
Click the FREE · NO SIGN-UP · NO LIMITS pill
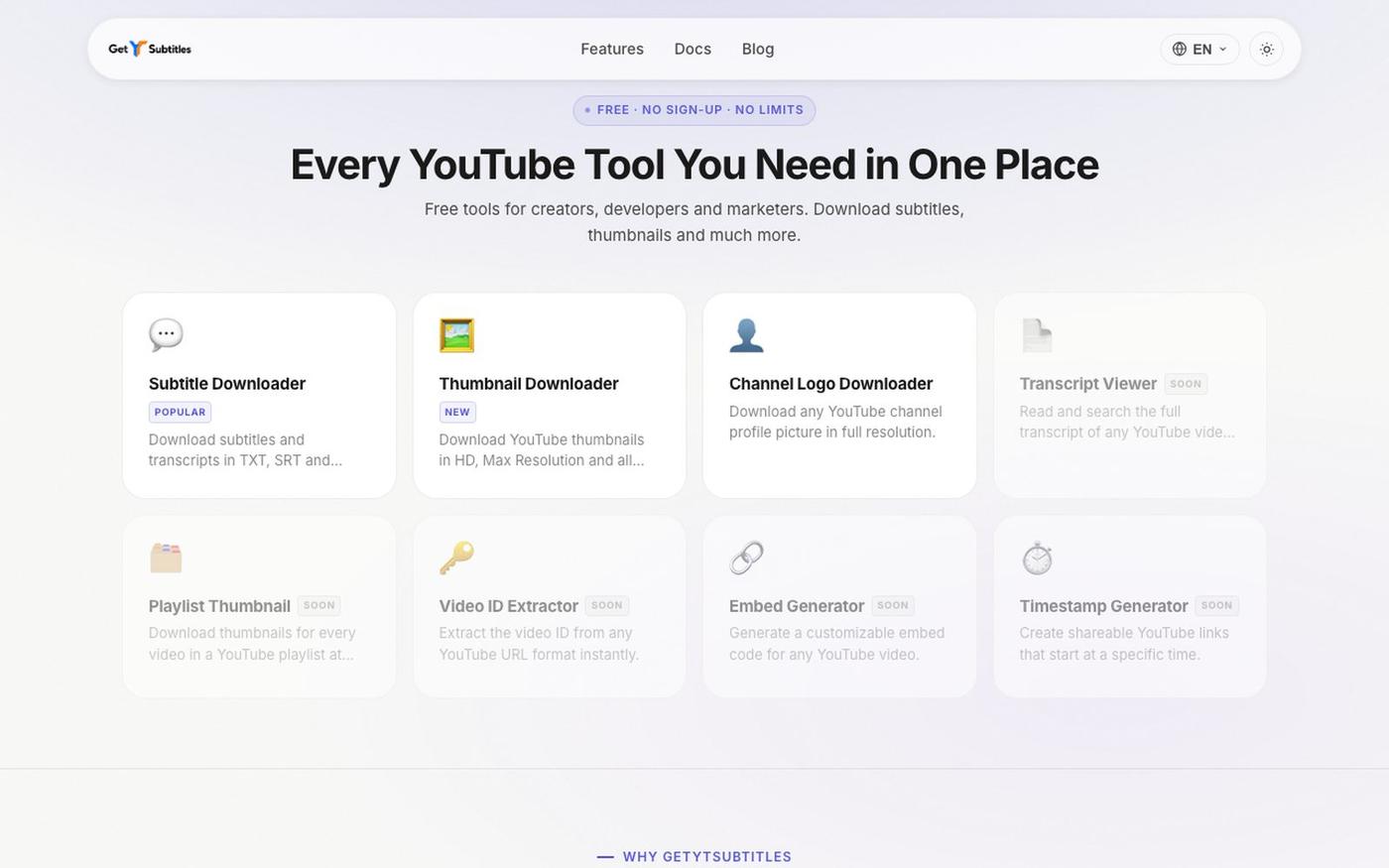point(694,110)
